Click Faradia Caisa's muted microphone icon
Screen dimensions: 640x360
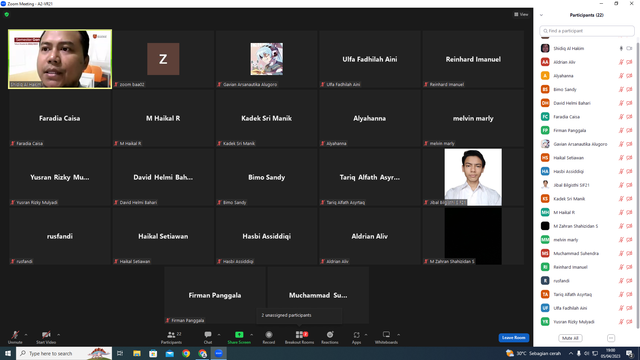tap(621, 117)
